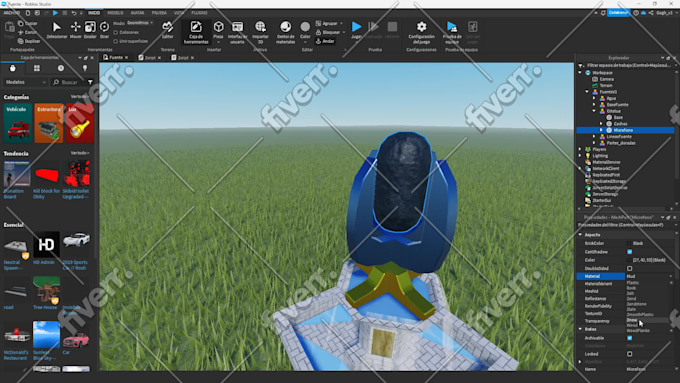
Task: Open the Modelos category dropdown
Action: click(x=26, y=82)
